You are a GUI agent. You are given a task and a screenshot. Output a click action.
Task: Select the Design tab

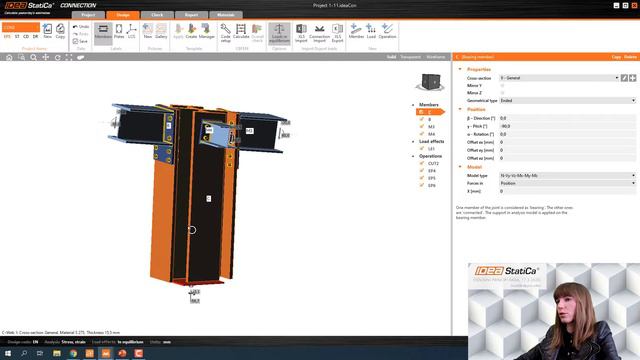pos(123,15)
